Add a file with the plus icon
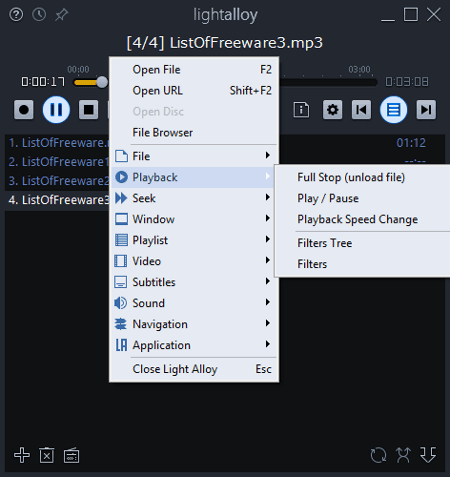 click(22, 455)
